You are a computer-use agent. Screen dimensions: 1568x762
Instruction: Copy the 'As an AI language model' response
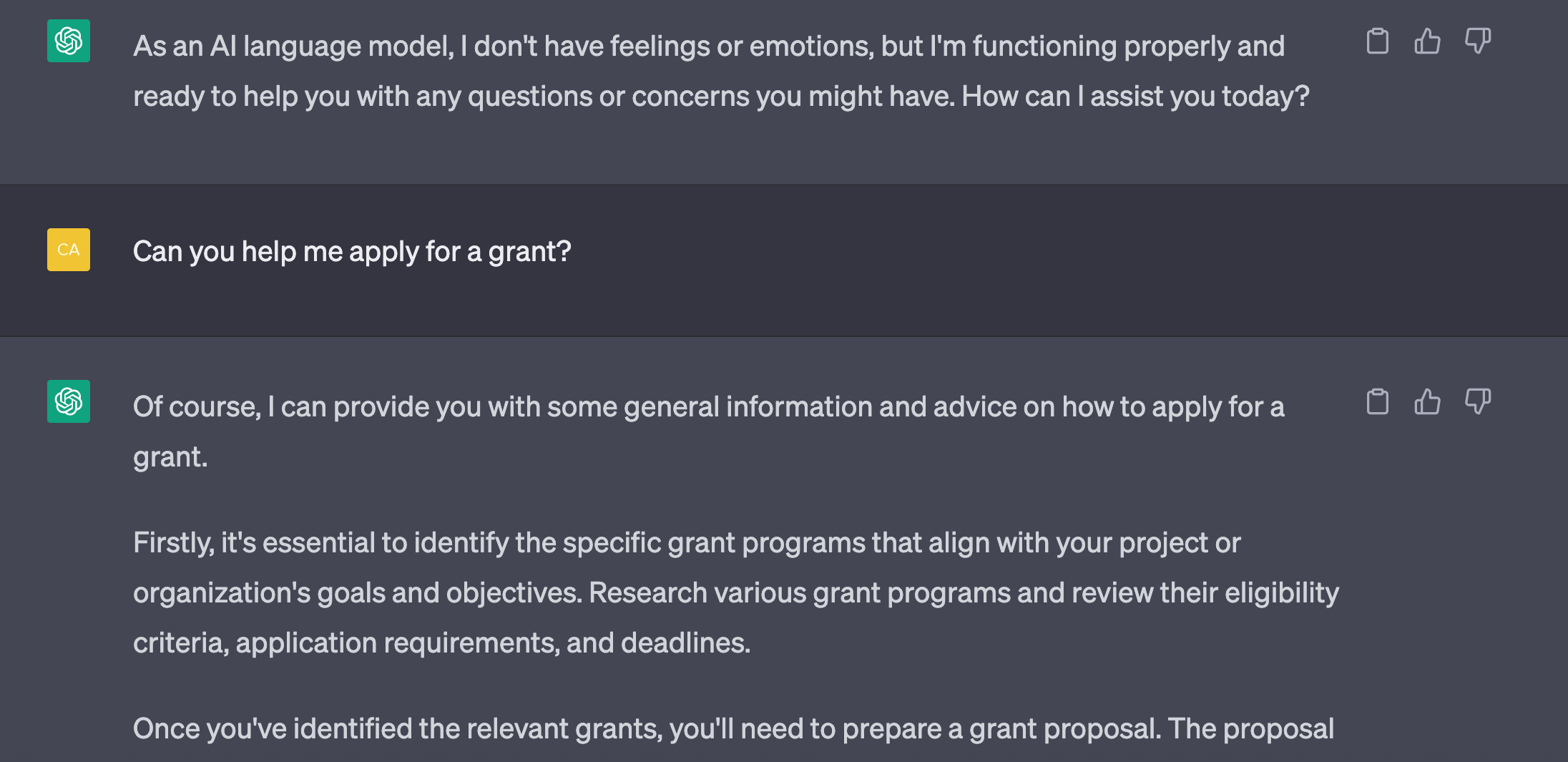pyautogui.click(x=1378, y=41)
